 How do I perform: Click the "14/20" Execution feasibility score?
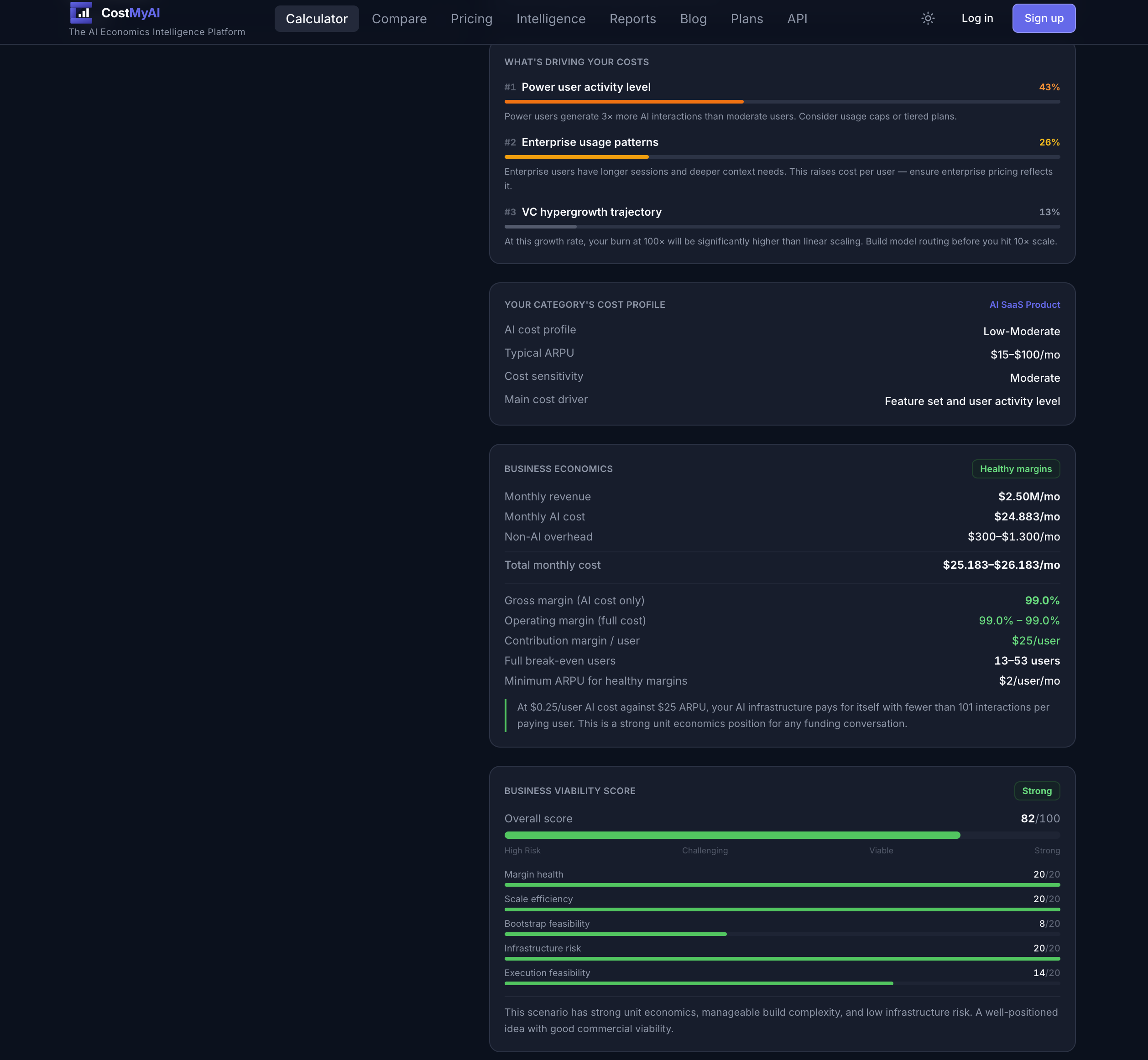(x=1046, y=973)
